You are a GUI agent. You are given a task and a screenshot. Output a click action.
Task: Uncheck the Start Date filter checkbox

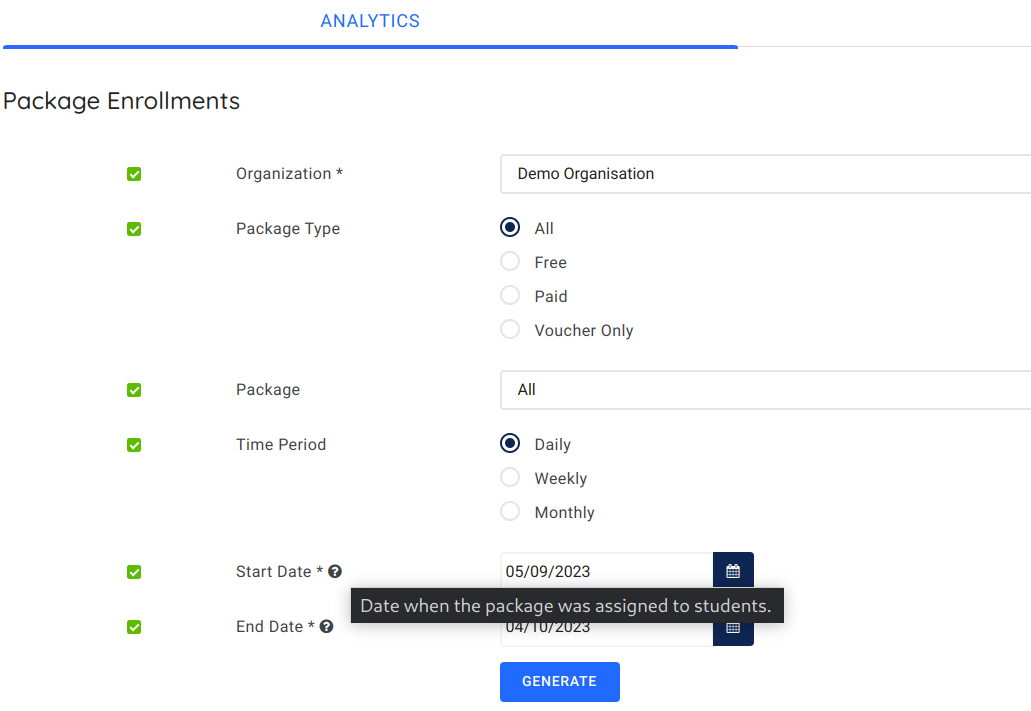(x=134, y=571)
